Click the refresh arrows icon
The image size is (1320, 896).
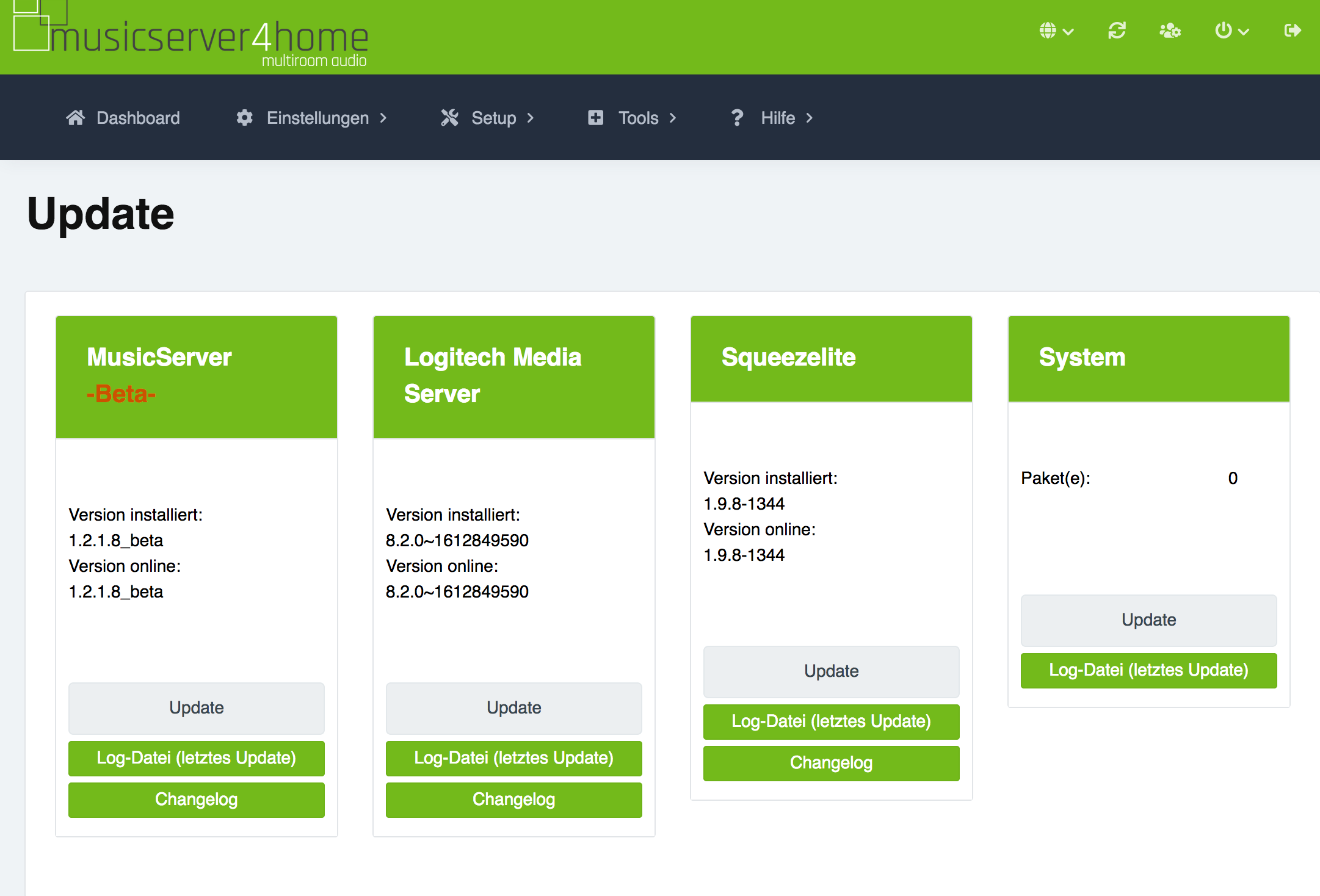[1117, 31]
